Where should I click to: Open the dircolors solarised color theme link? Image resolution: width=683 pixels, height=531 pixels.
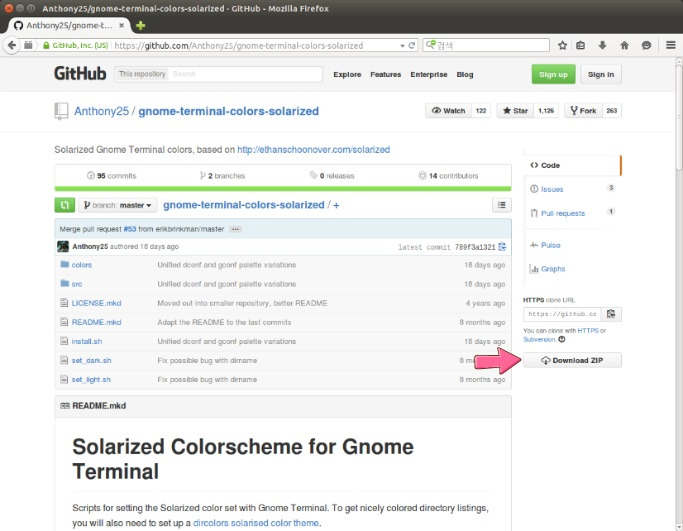[256, 523]
